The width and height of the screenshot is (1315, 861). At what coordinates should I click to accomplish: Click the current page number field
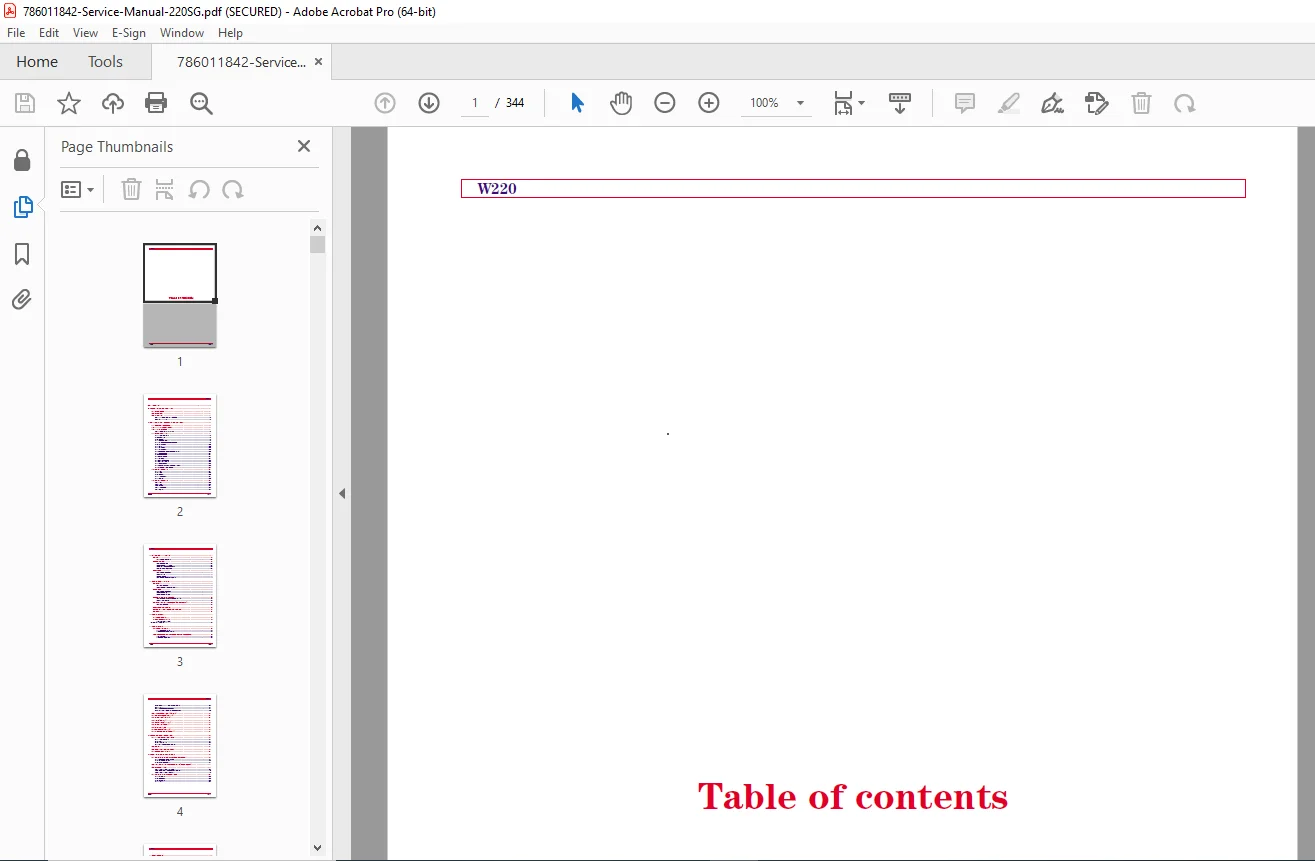[475, 103]
